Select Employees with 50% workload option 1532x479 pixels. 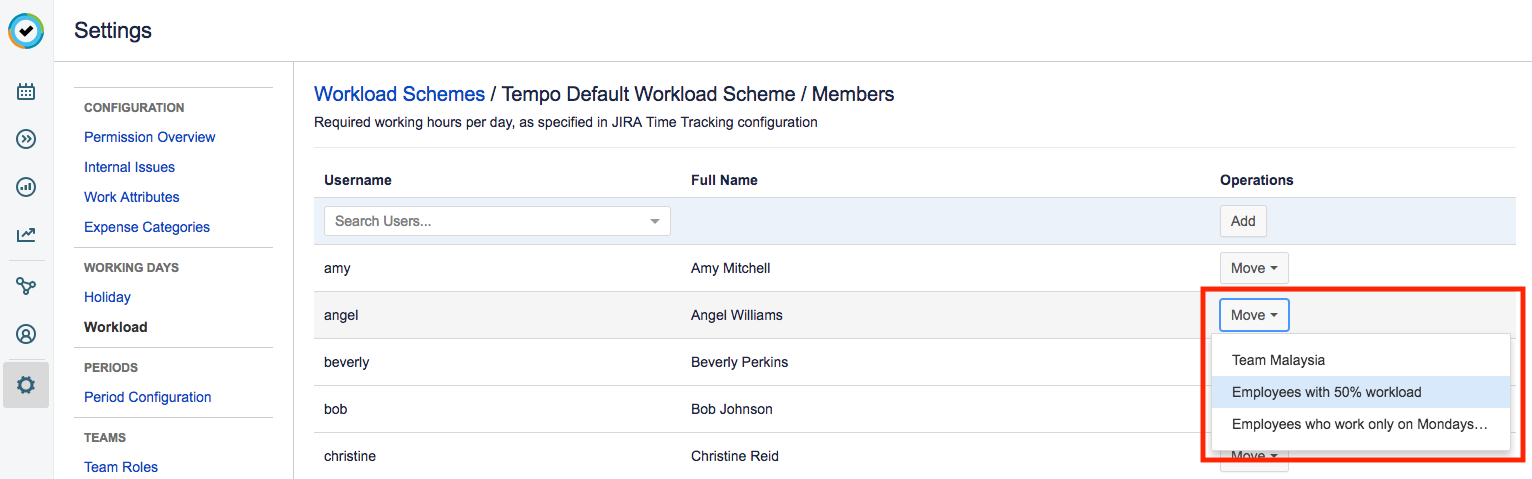pyautogui.click(x=1326, y=392)
